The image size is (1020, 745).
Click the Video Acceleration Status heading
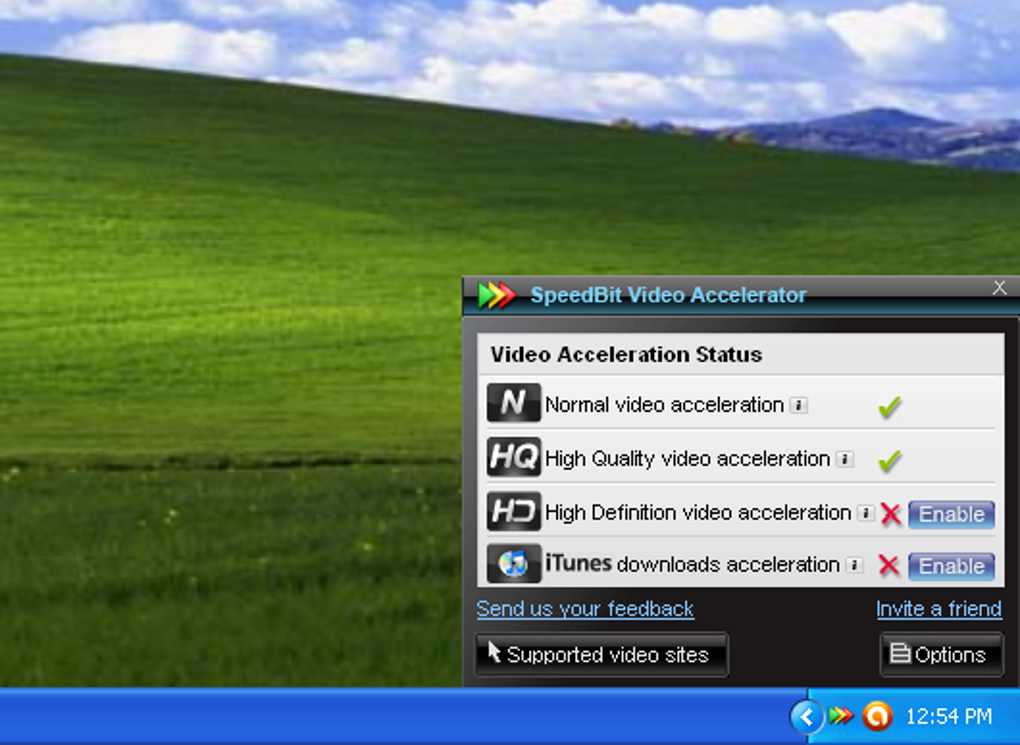click(x=626, y=355)
